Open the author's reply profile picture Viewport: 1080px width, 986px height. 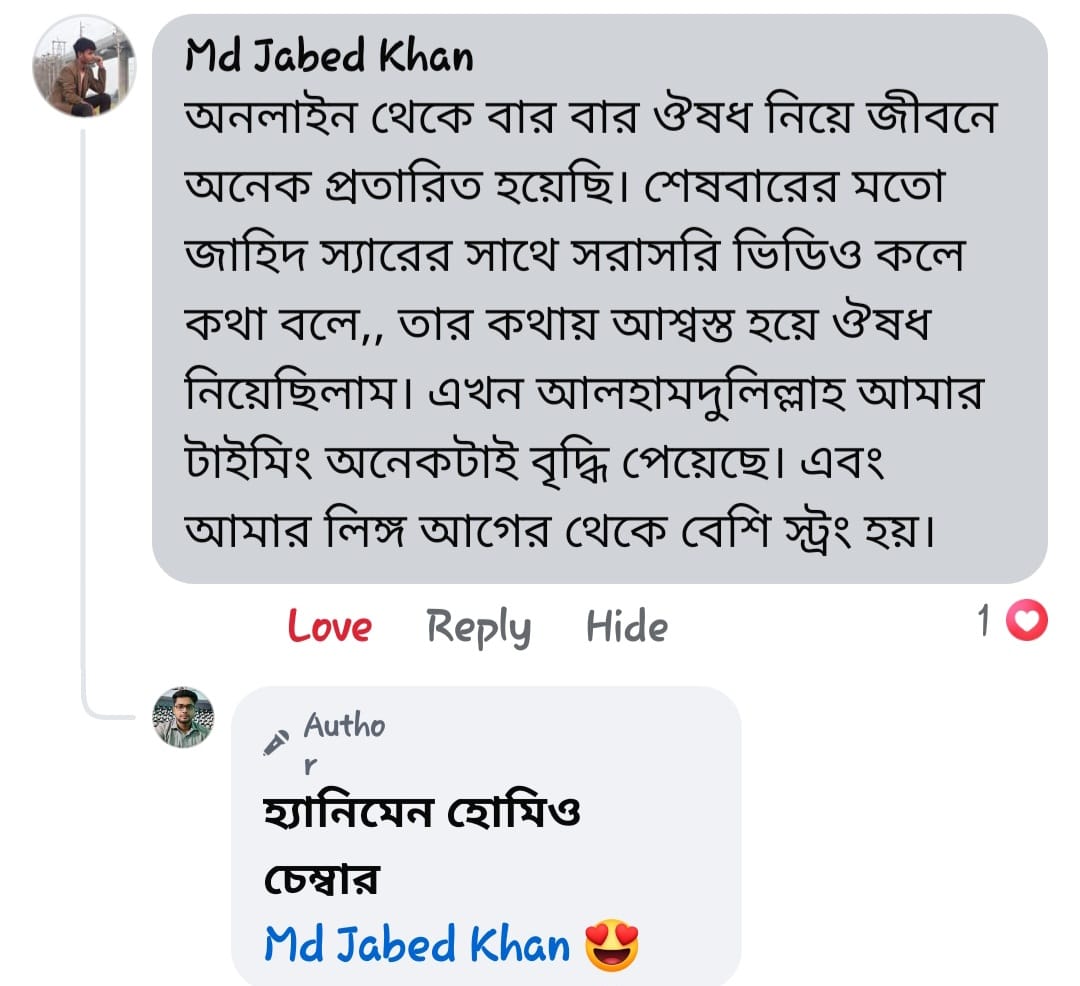point(183,717)
